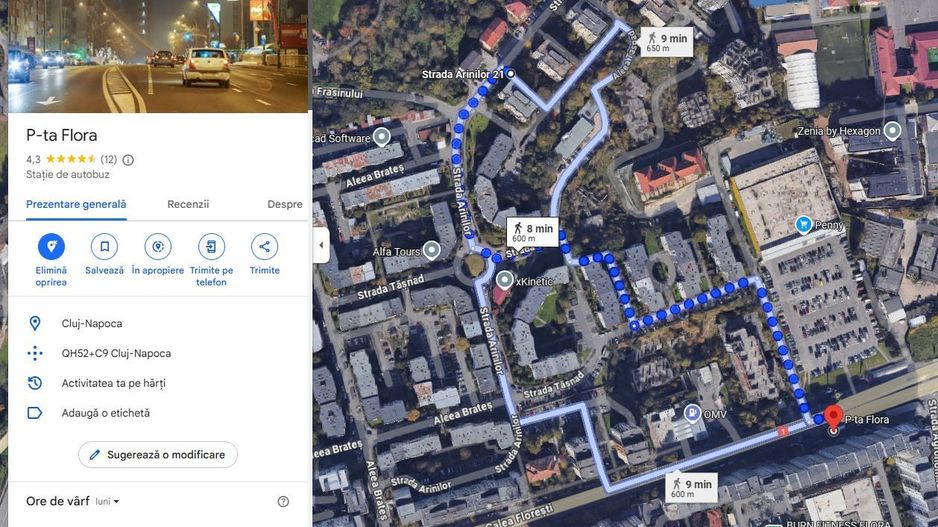938x527 pixels.
Task: Save the place with Salvează icon
Action: [104, 246]
